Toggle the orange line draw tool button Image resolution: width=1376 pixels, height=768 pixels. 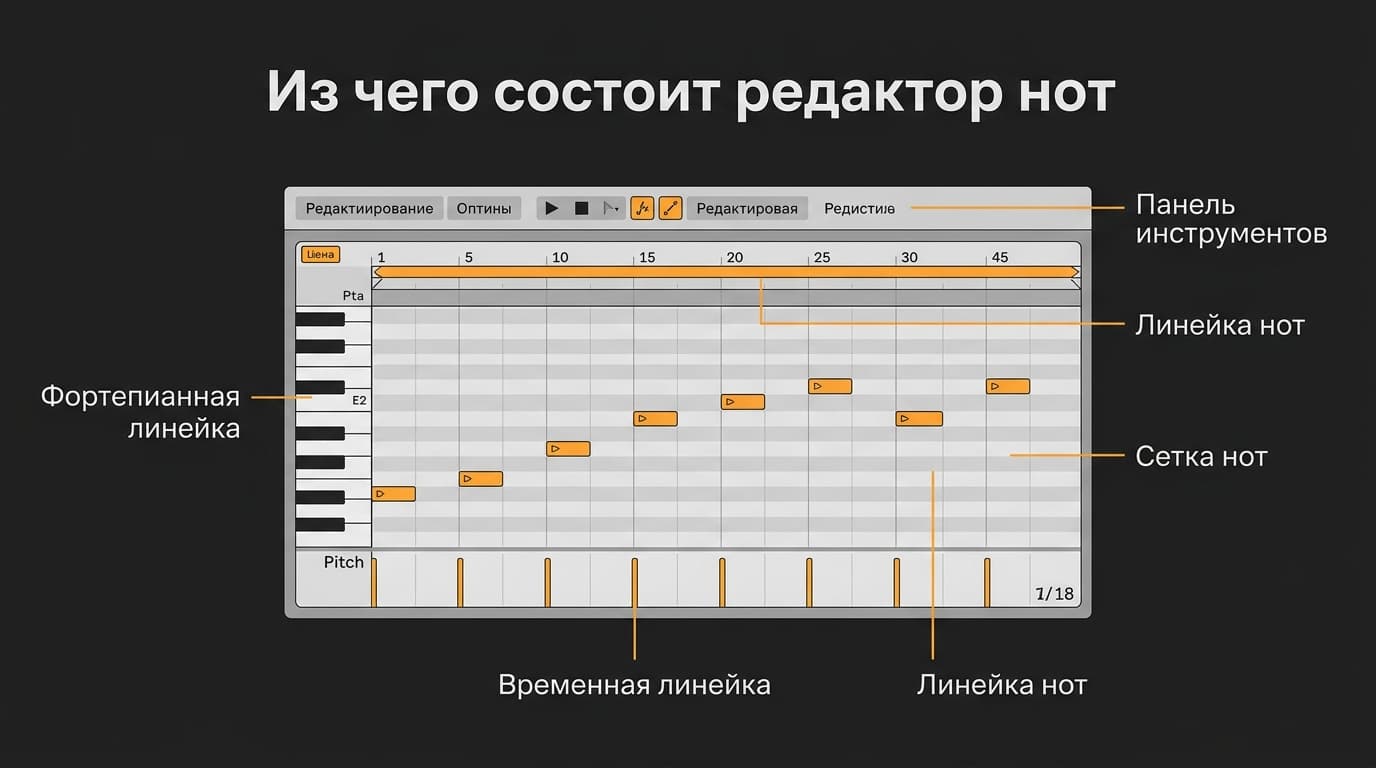click(x=671, y=208)
